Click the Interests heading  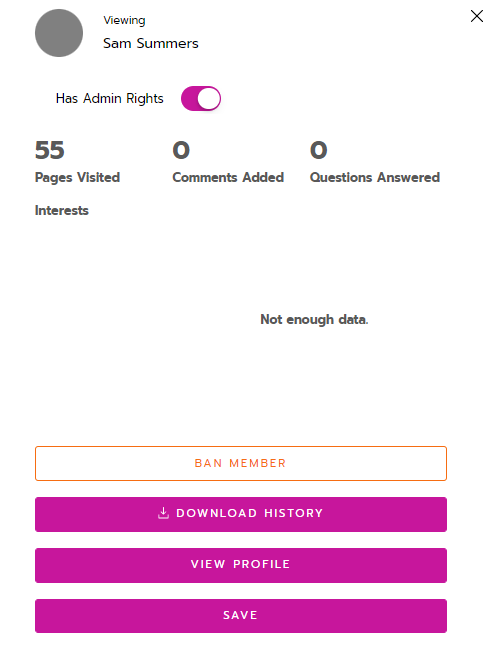pyautogui.click(x=61, y=210)
